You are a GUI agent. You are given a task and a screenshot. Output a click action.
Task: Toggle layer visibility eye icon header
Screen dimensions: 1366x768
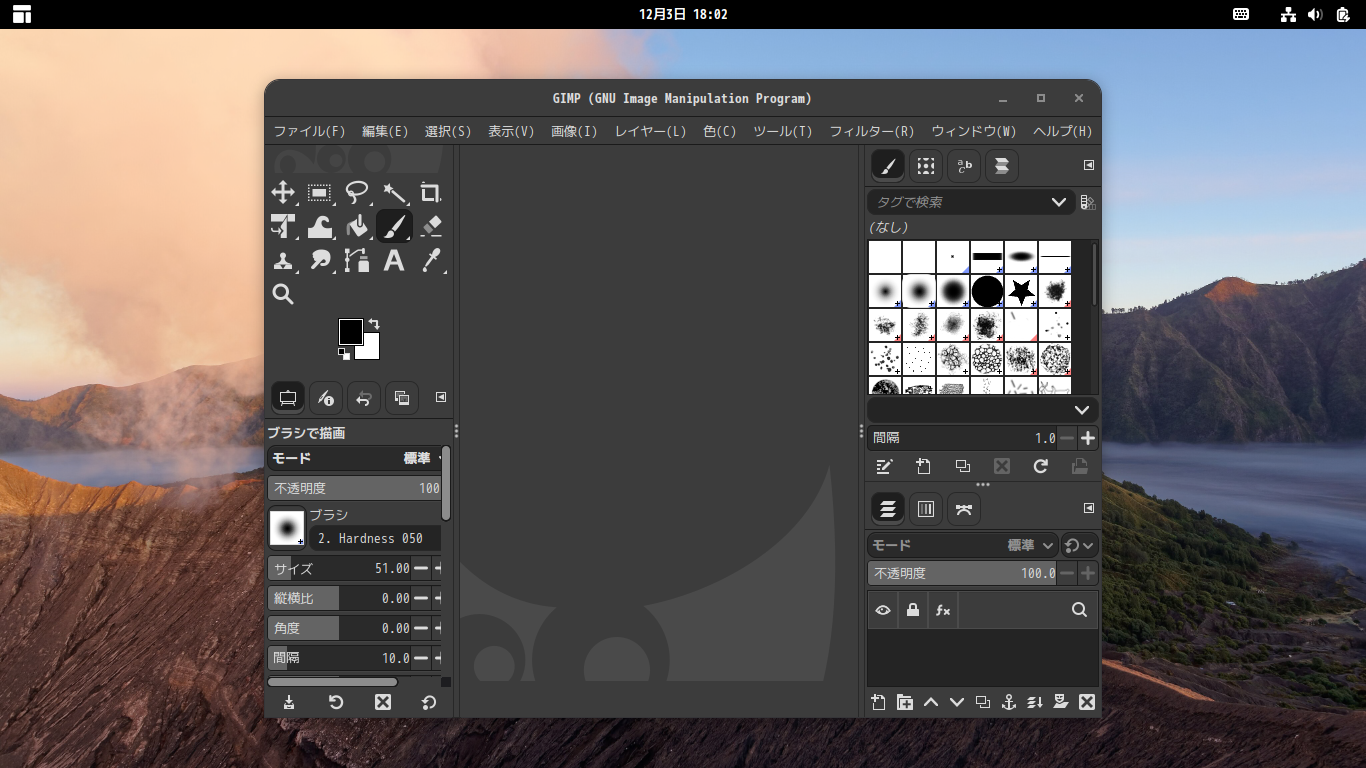click(x=883, y=610)
